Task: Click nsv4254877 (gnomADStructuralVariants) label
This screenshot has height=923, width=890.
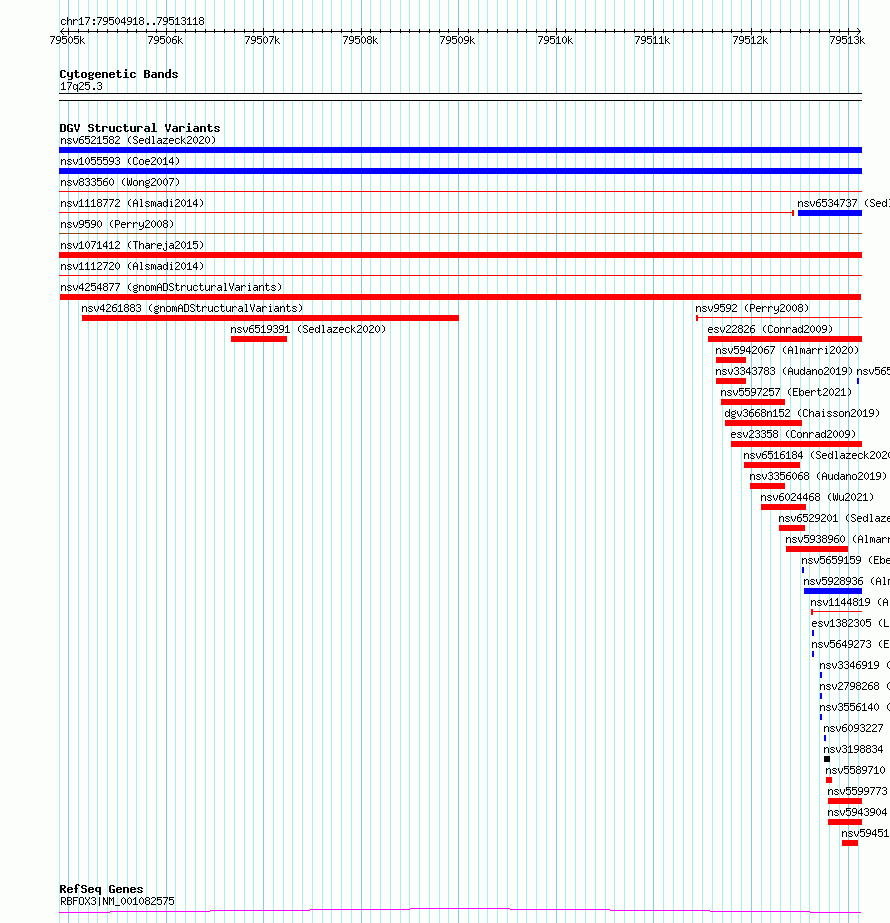Action: coord(171,287)
